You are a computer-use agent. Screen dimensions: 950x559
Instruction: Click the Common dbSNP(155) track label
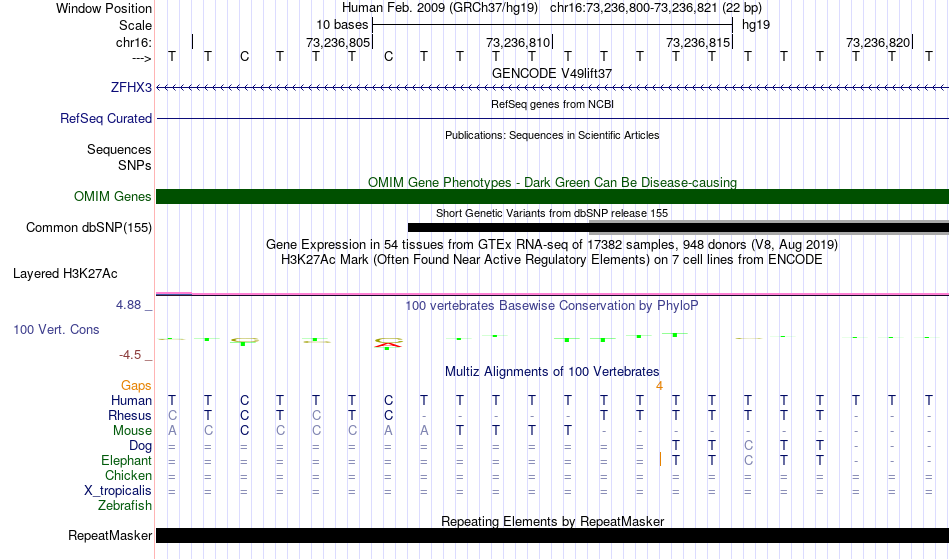[88, 227]
